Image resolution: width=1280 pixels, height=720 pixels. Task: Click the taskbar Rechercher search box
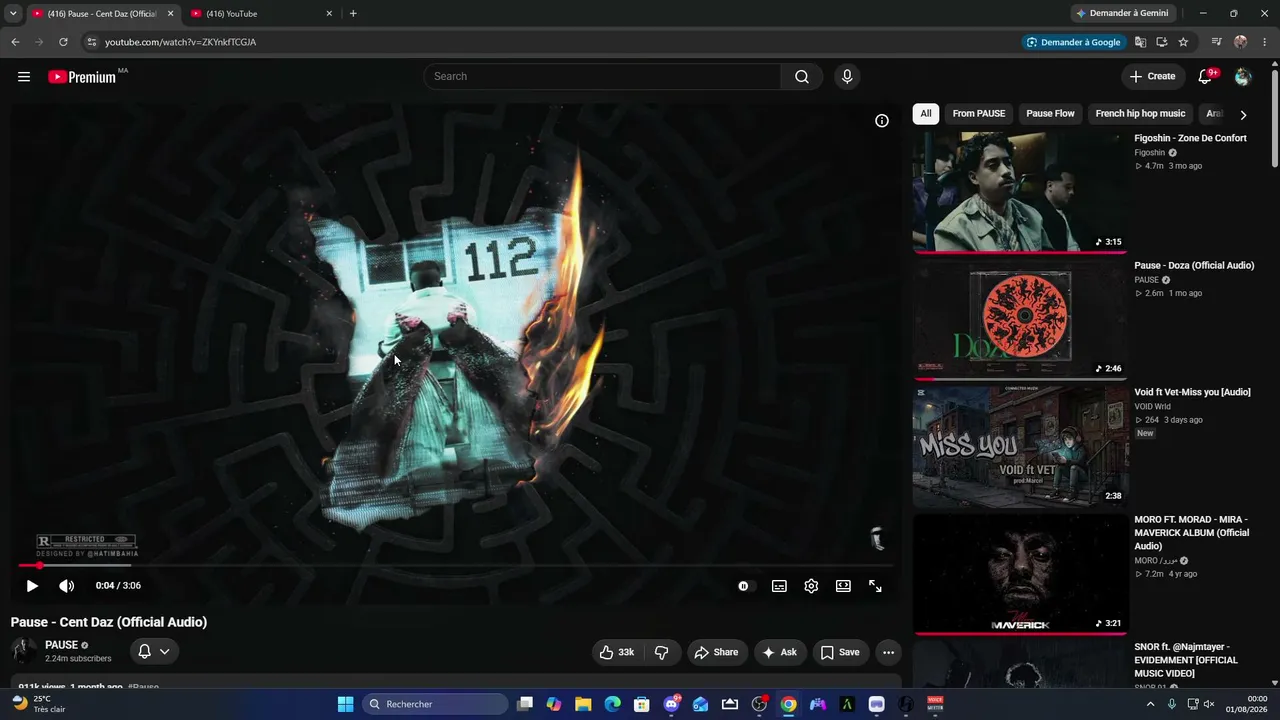435,704
